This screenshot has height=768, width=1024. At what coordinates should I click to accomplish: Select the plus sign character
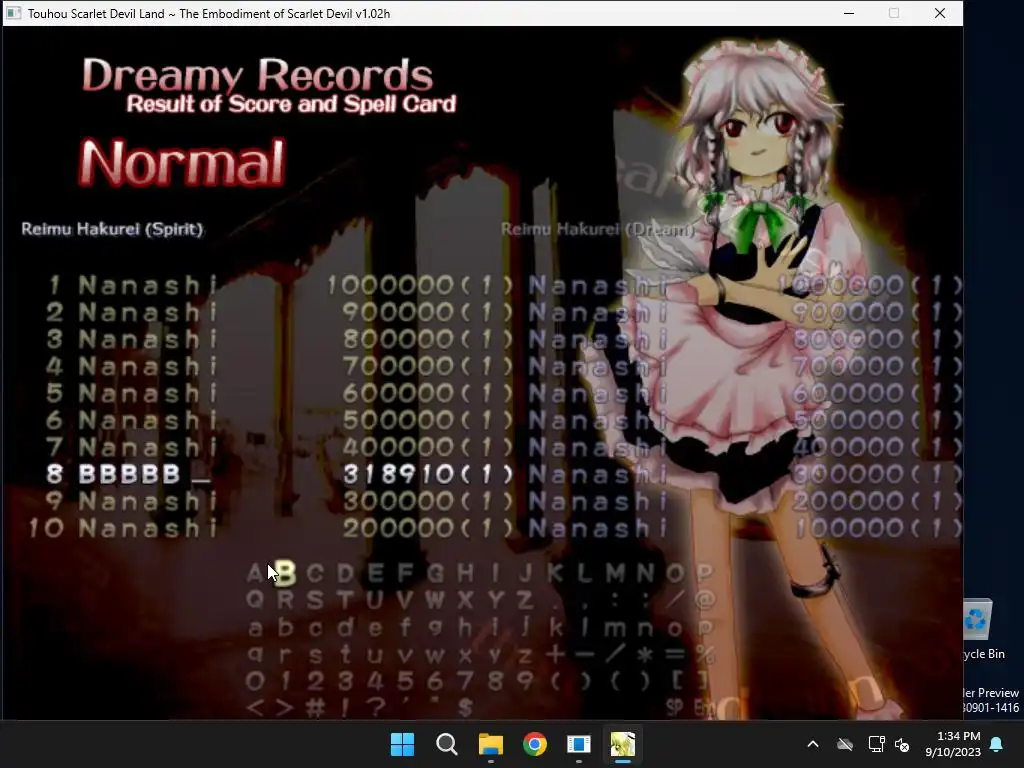555,654
